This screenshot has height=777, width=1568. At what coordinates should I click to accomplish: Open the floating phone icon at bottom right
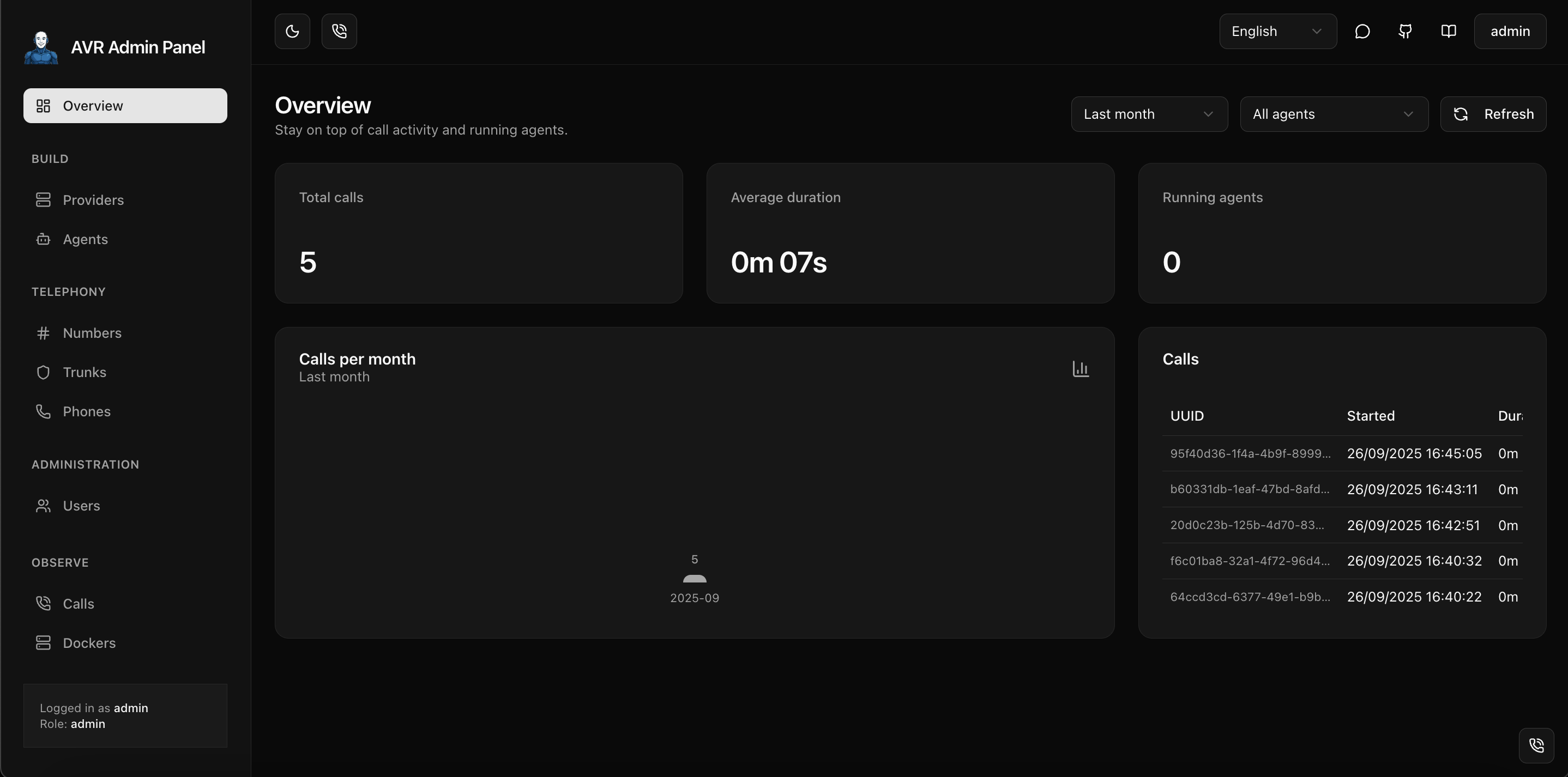coord(1536,745)
